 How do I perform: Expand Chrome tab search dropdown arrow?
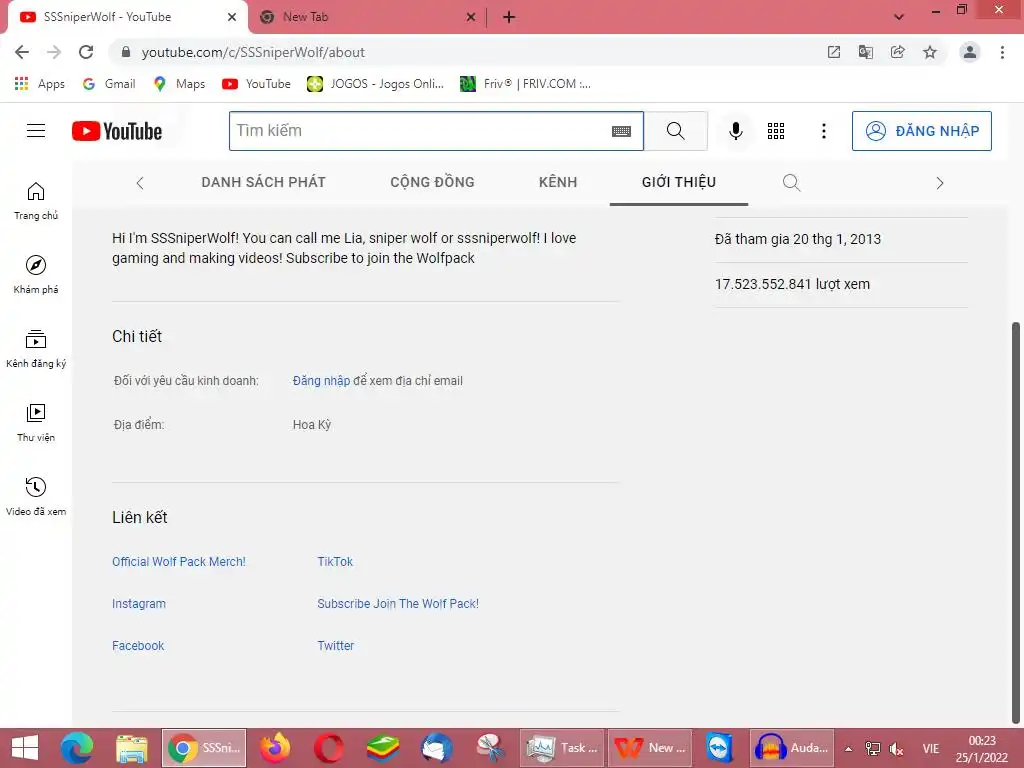(x=899, y=17)
